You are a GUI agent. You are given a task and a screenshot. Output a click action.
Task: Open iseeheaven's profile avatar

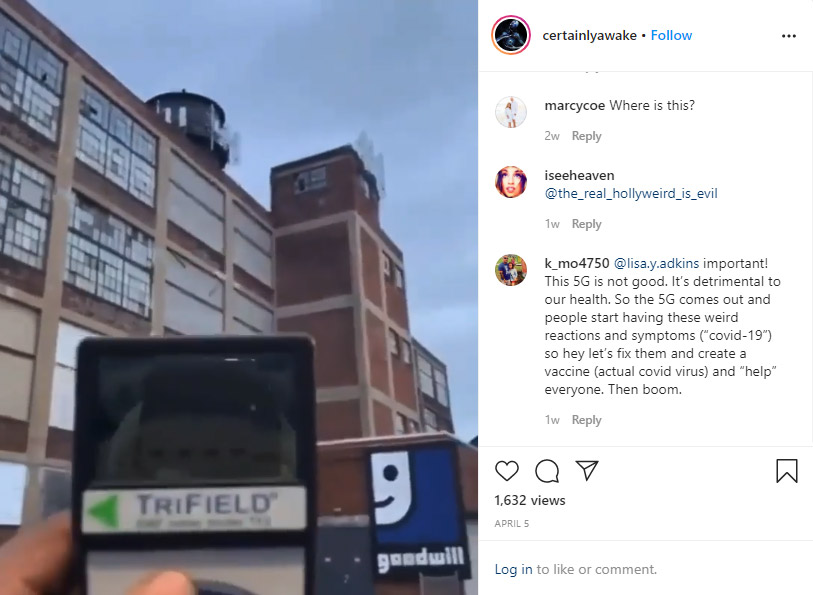[511, 182]
